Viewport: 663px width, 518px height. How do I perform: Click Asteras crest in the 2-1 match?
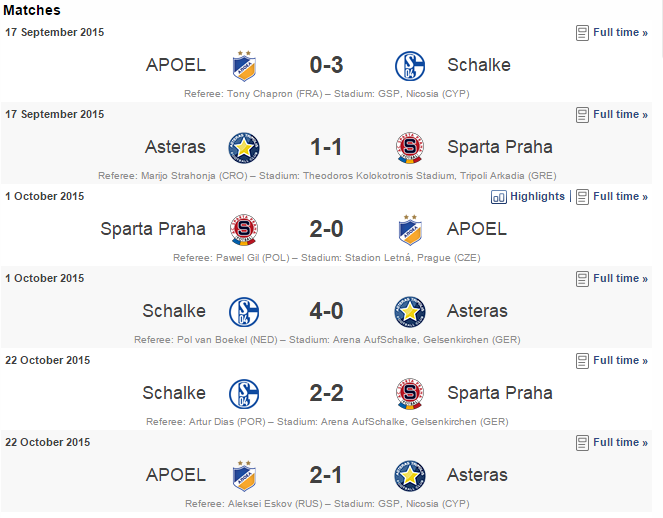coord(410,476)
